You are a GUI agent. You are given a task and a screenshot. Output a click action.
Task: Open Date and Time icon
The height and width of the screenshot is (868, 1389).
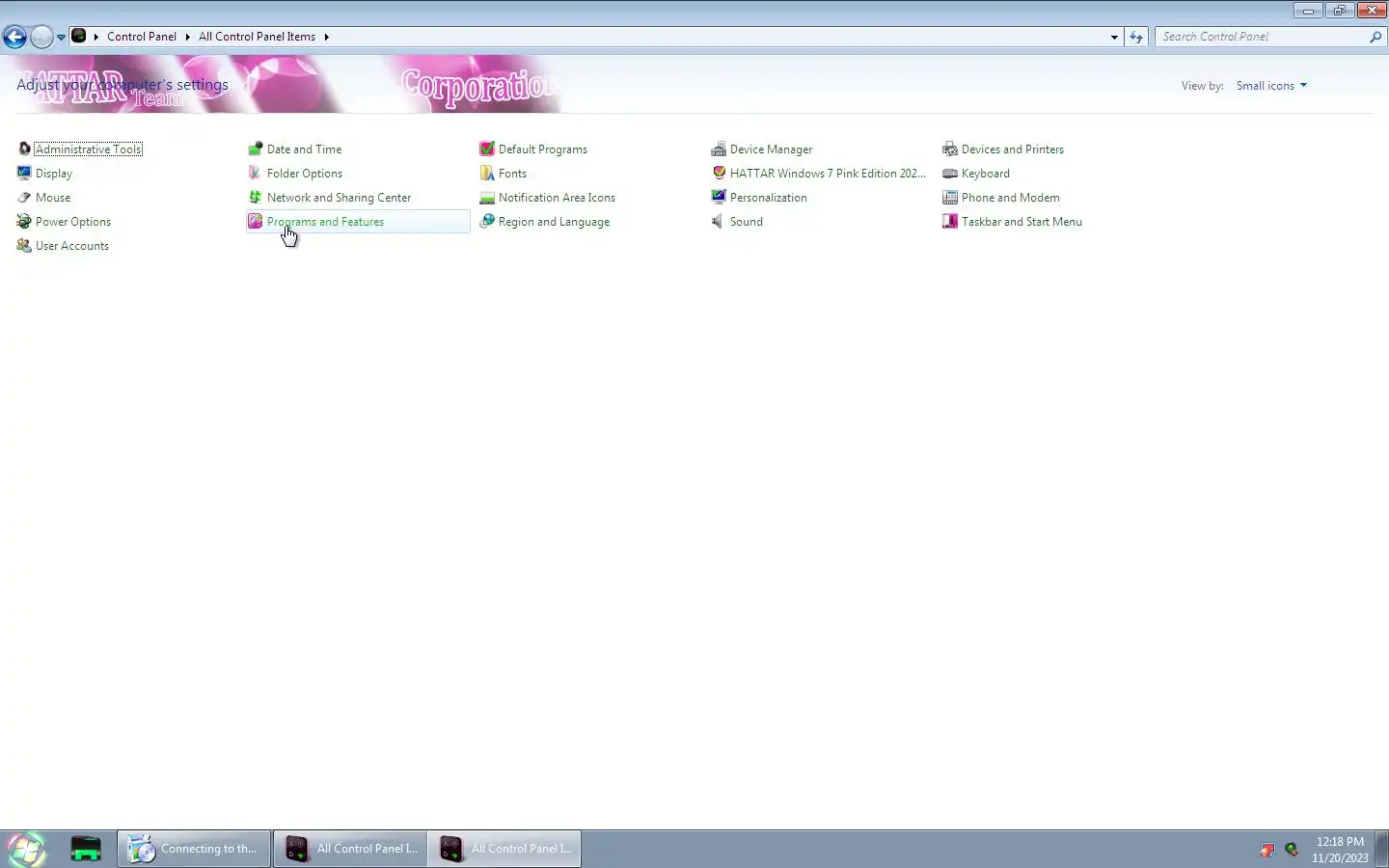256,149
